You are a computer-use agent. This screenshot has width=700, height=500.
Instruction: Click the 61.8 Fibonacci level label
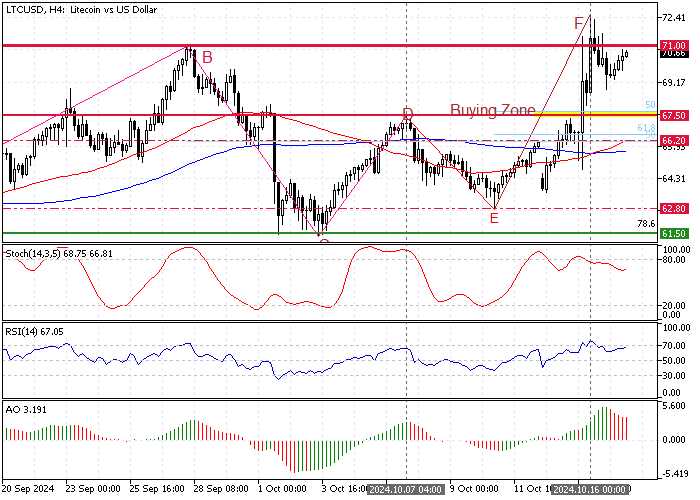tap(646, 128)
